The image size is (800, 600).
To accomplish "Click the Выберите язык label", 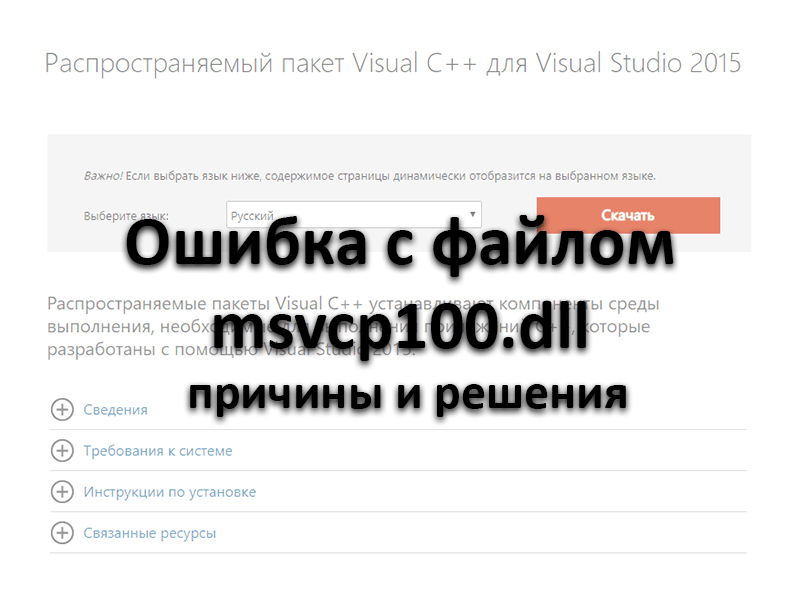I will click(x=126, y=216).
